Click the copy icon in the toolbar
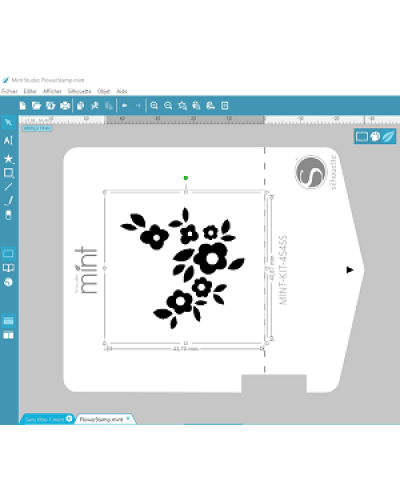Viewport: 400px width, 500px height. click(80, 106)
